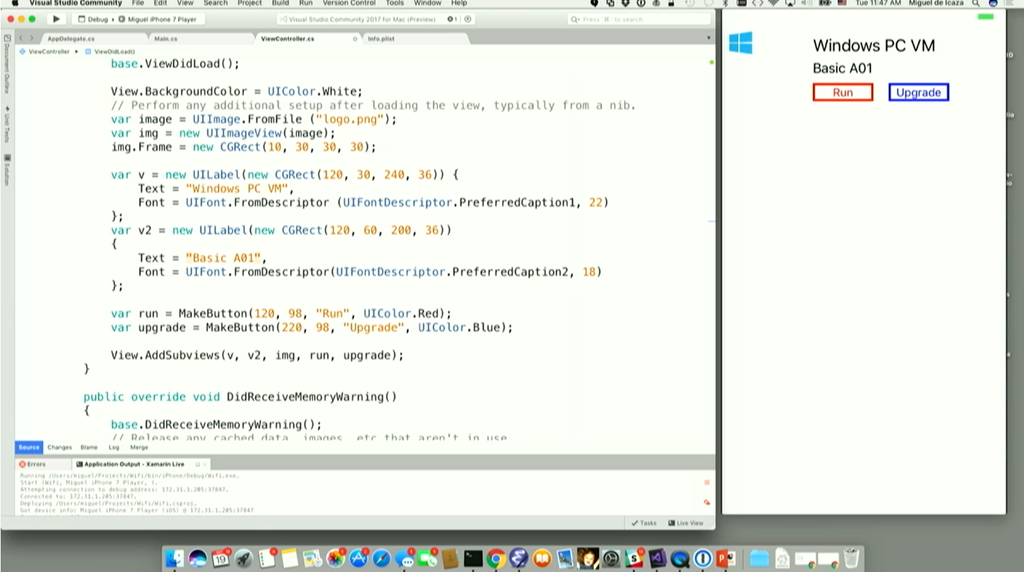Click the info circle icon in status area
The height and width of the screenshot is (572, 1024).
pyautogui.click(x=468, y=20)
